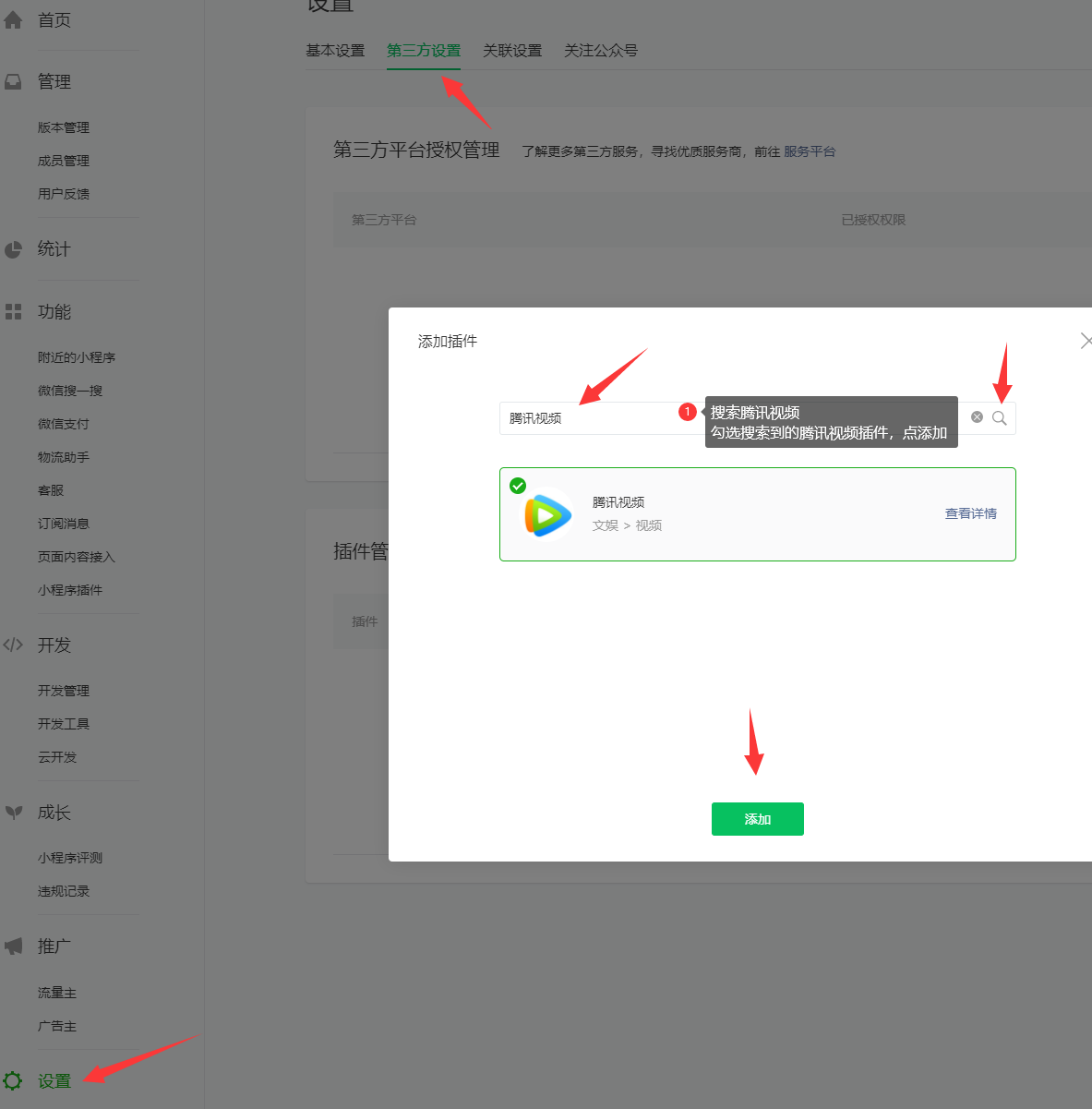Select 微信搜一搜
The image size is (1092, 1109).
point(70,391)
